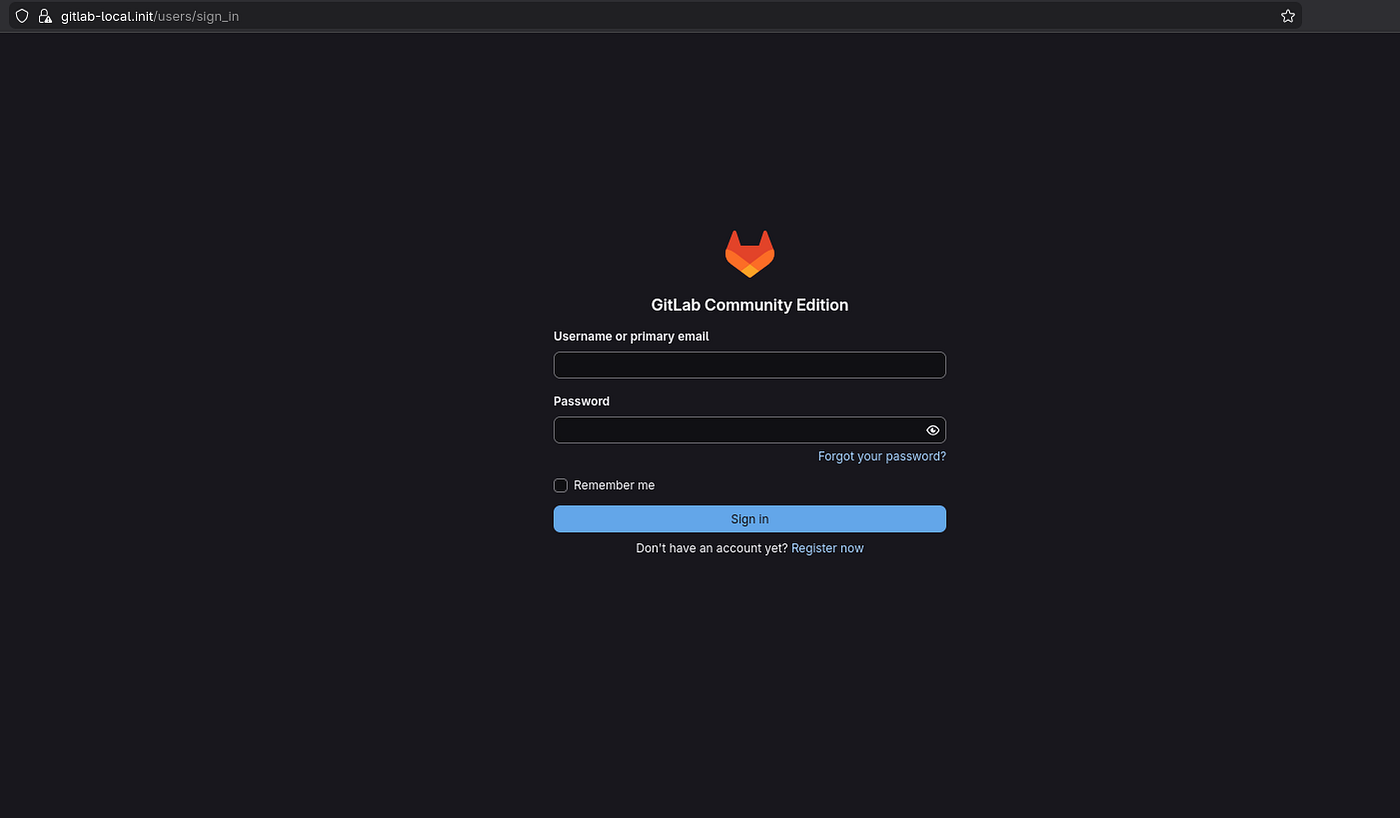Focus the Password input field
Screen dimensions: 1400x818
(x=750, y=430)
